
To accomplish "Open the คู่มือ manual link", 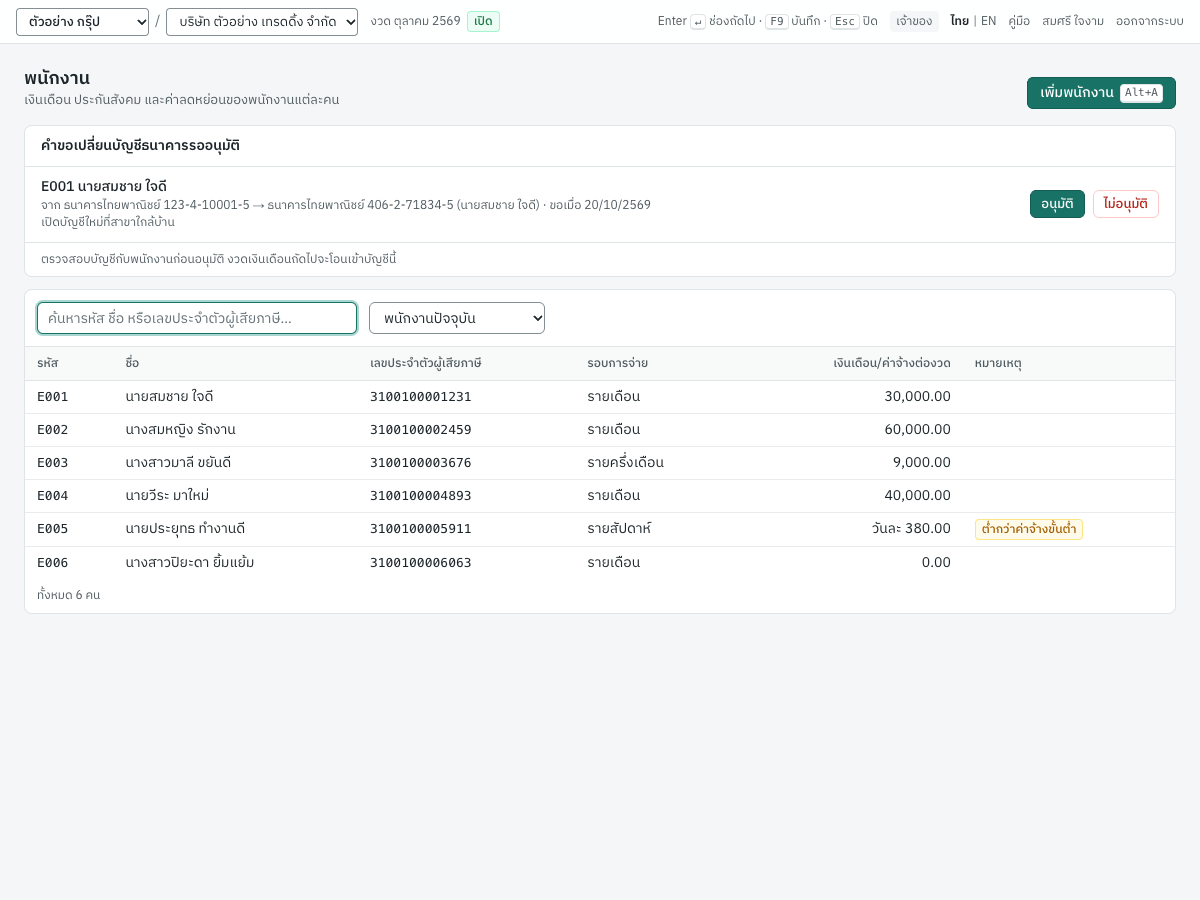I will (1019, 21).
